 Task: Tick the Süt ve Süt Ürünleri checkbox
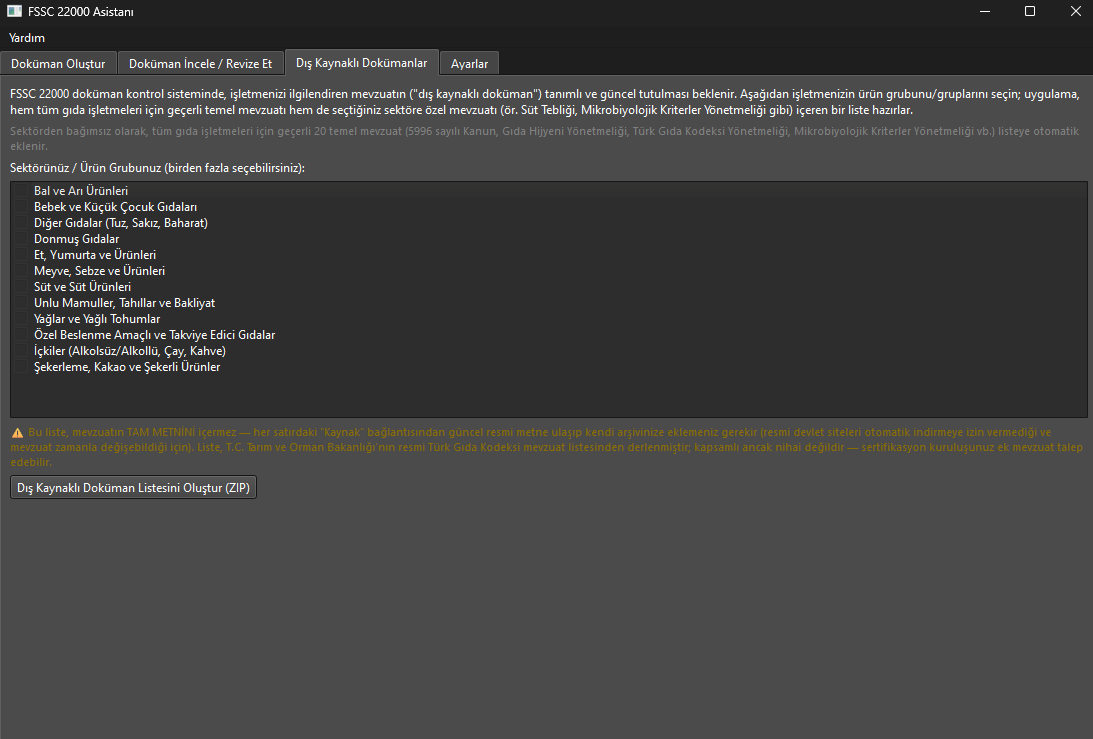click(x=22, y=287)
